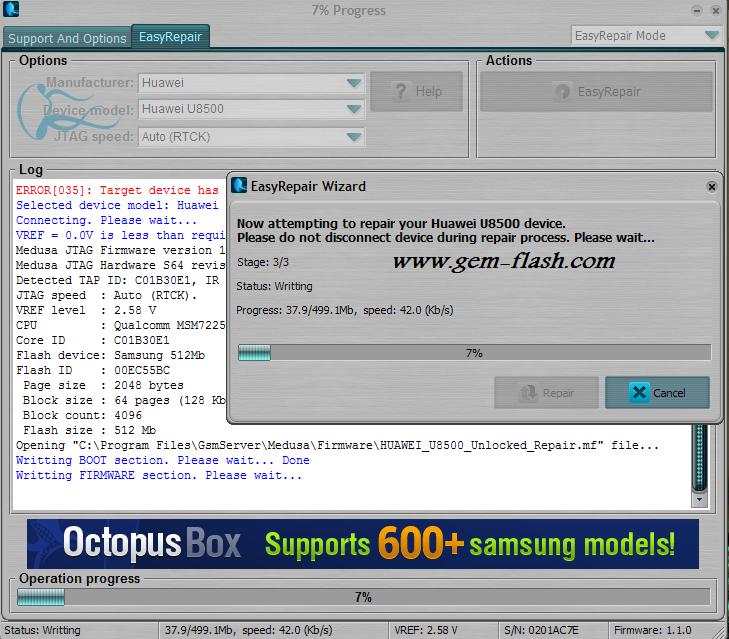Click status bar 'VREF: 2.58 V' entry
Image resolution: width=729 pixels, height=639 pixels.
click(x=426, y=630)
